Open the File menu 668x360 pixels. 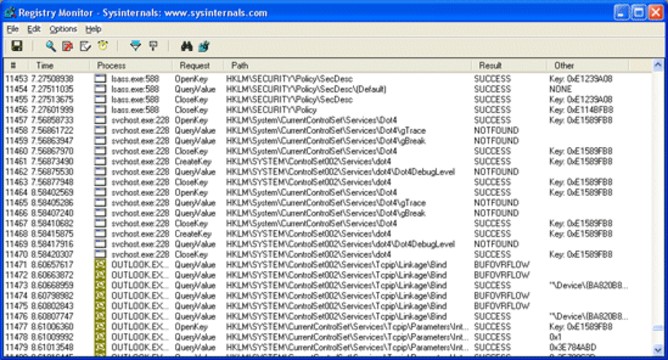[x=12, y=29]
